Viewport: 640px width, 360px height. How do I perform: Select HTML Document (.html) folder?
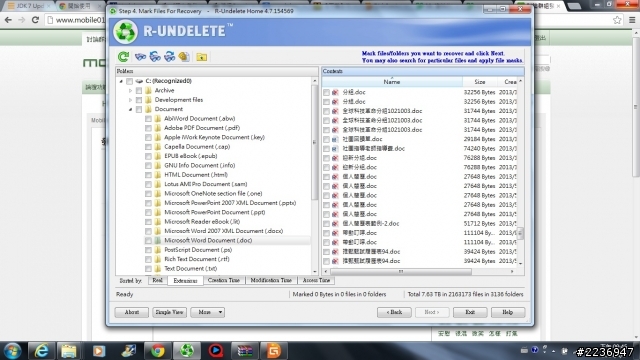coord(196,175)
